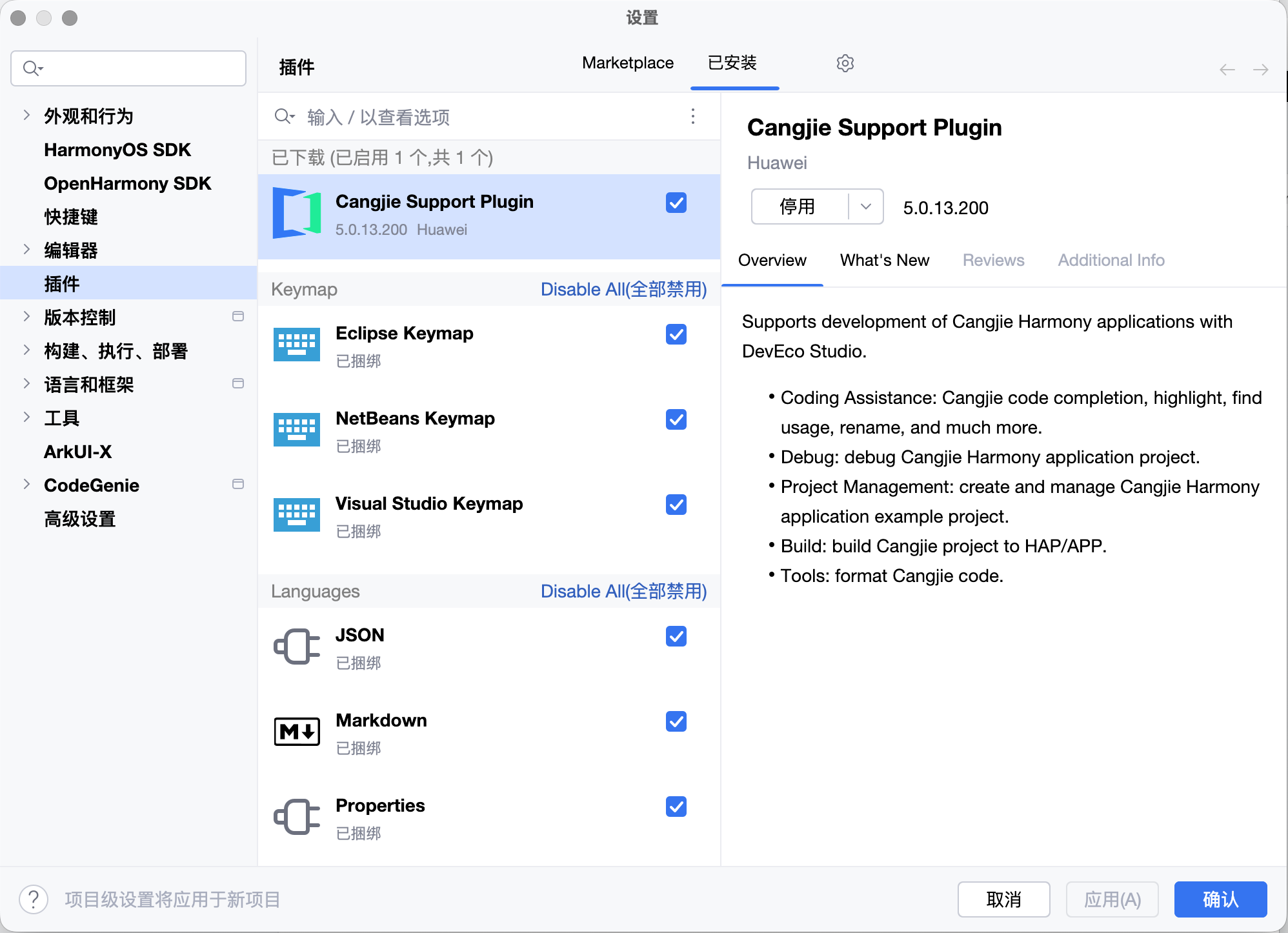Click the help question mark icon
The height and width of the screenshot is (933, 1288).
(x=34, y=899)
